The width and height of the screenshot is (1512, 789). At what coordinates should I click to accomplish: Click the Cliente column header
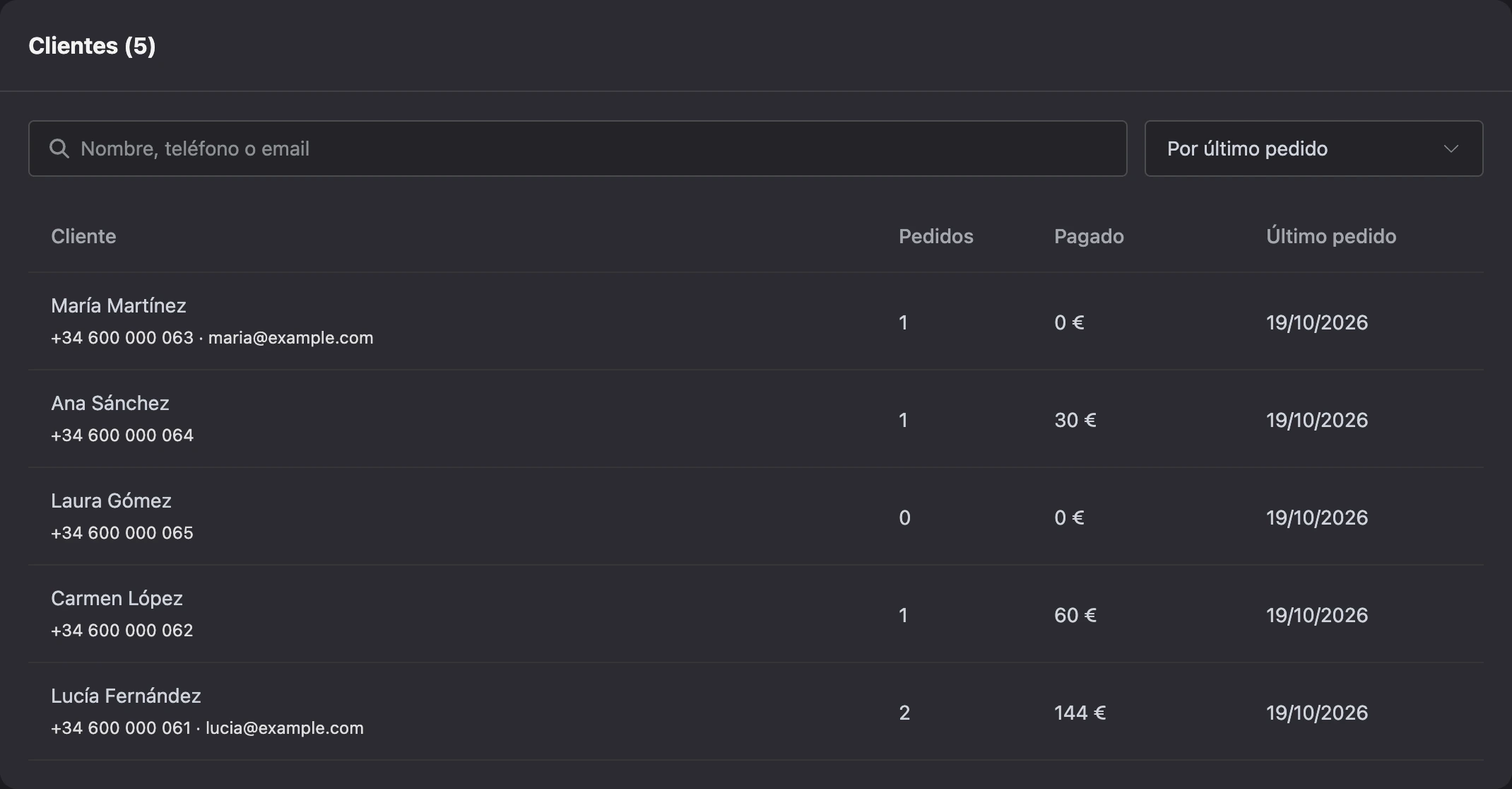[83, 236]
